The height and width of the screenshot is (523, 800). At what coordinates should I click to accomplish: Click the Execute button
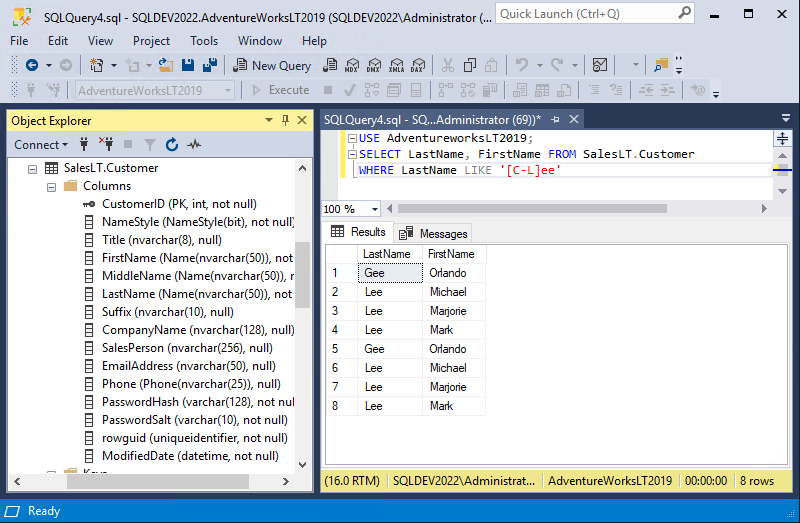click(x=281, y=90)
